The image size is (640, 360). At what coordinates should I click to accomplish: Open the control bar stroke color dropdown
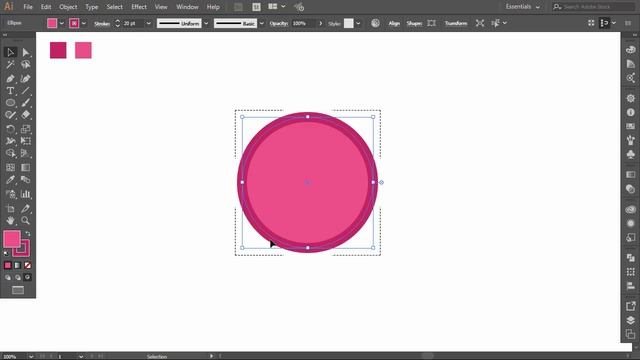pyautogui.click(x=84, y=23)
